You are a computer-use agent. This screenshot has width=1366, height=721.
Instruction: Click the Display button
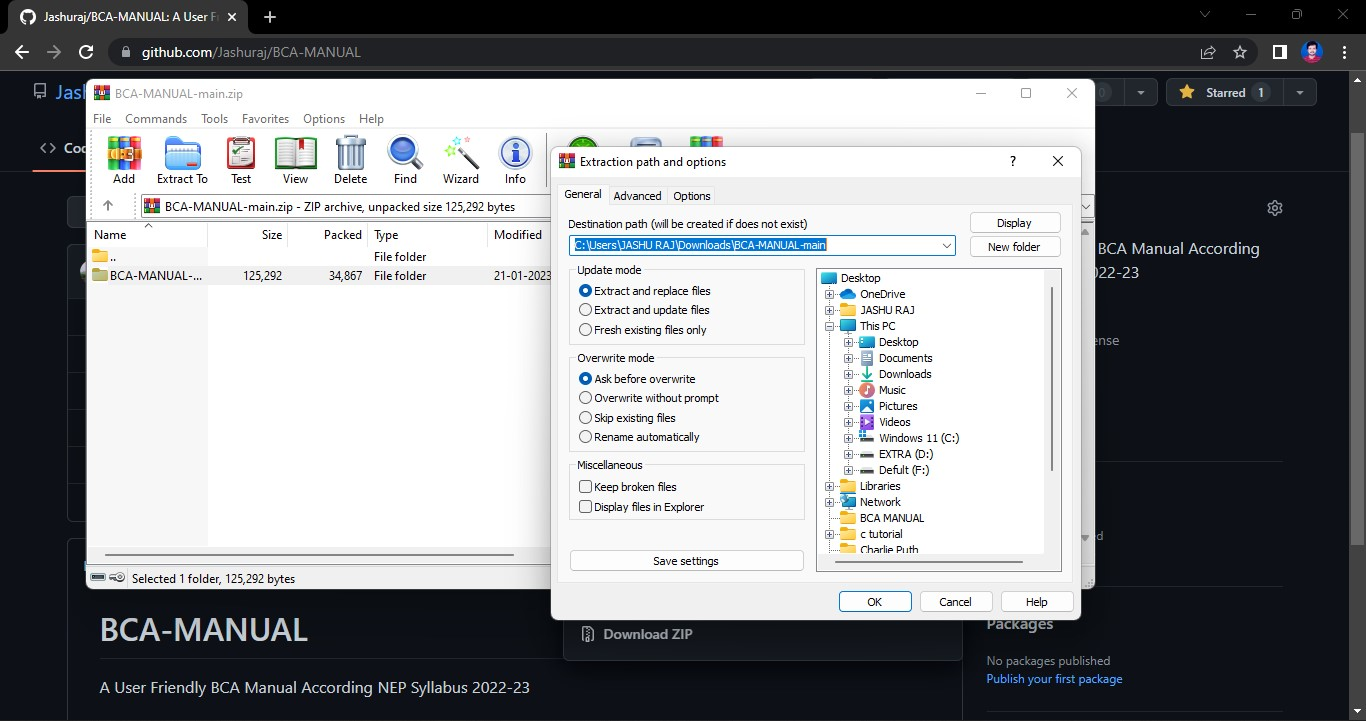(x=1014, y=223)
